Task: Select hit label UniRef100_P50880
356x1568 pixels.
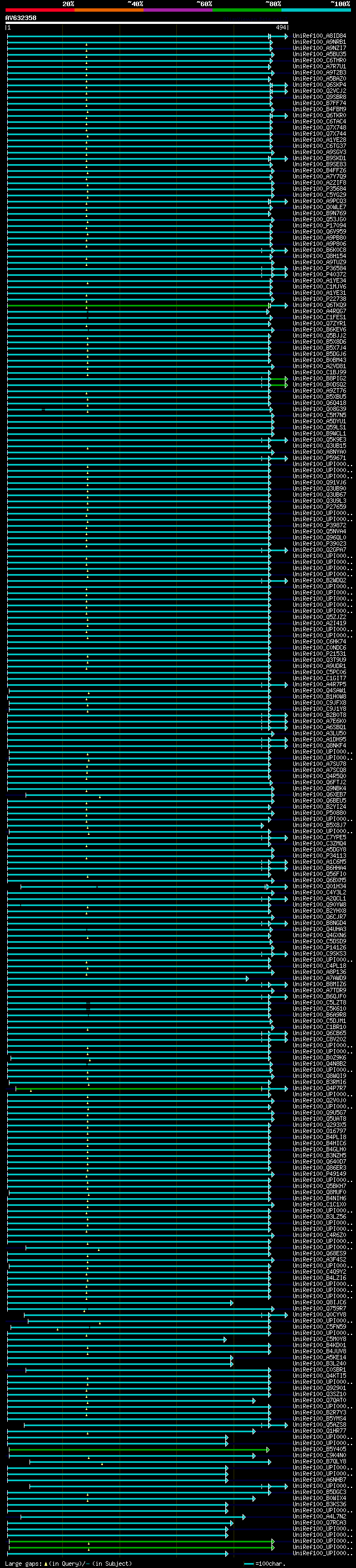Action: (319, 813)
